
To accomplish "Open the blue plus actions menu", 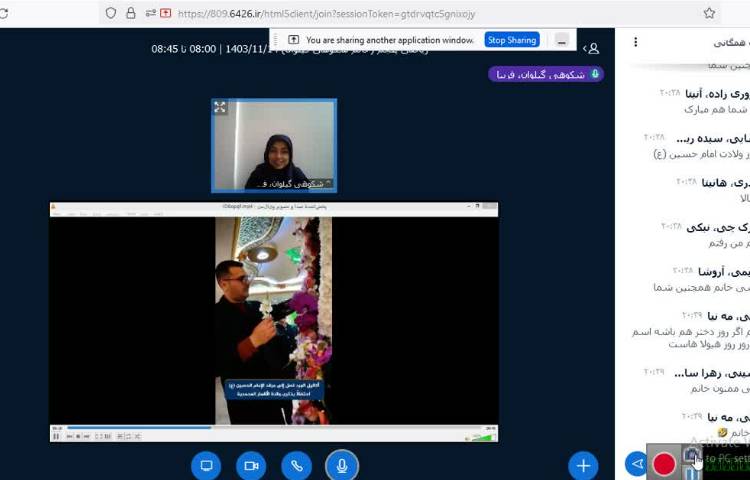I will (583, 465).
